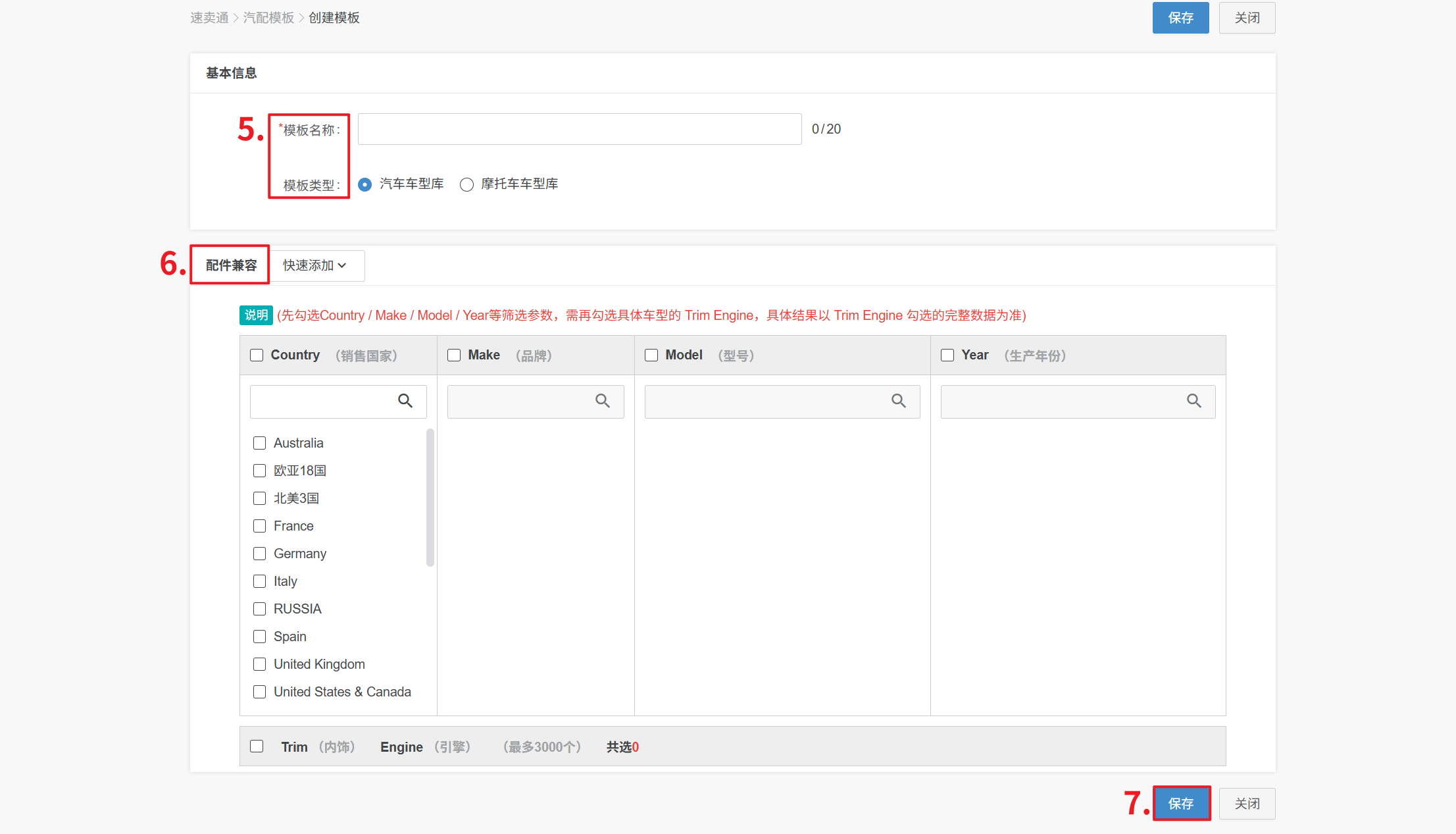The height and width of the screenshot is (834, 1456).
Task: Tick the Germany checkbox
Action: 260,554
